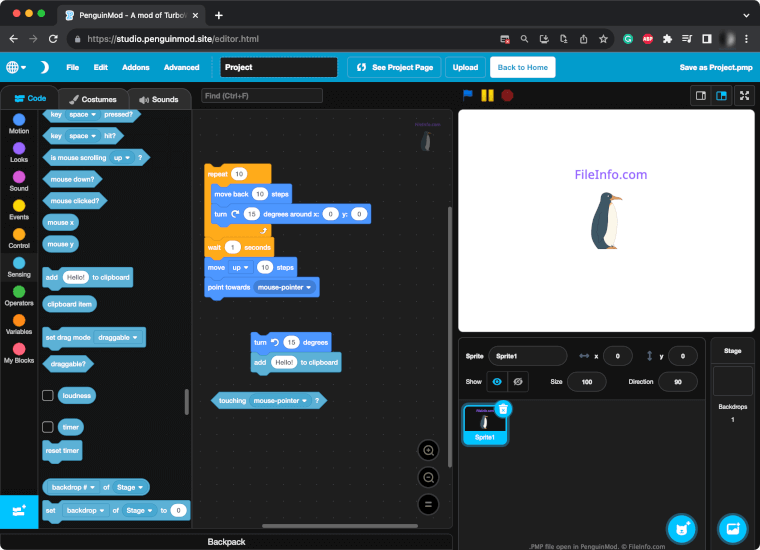Zoom in on the code workspace
Screen dimensions: 760x550
tap(428, 451)
